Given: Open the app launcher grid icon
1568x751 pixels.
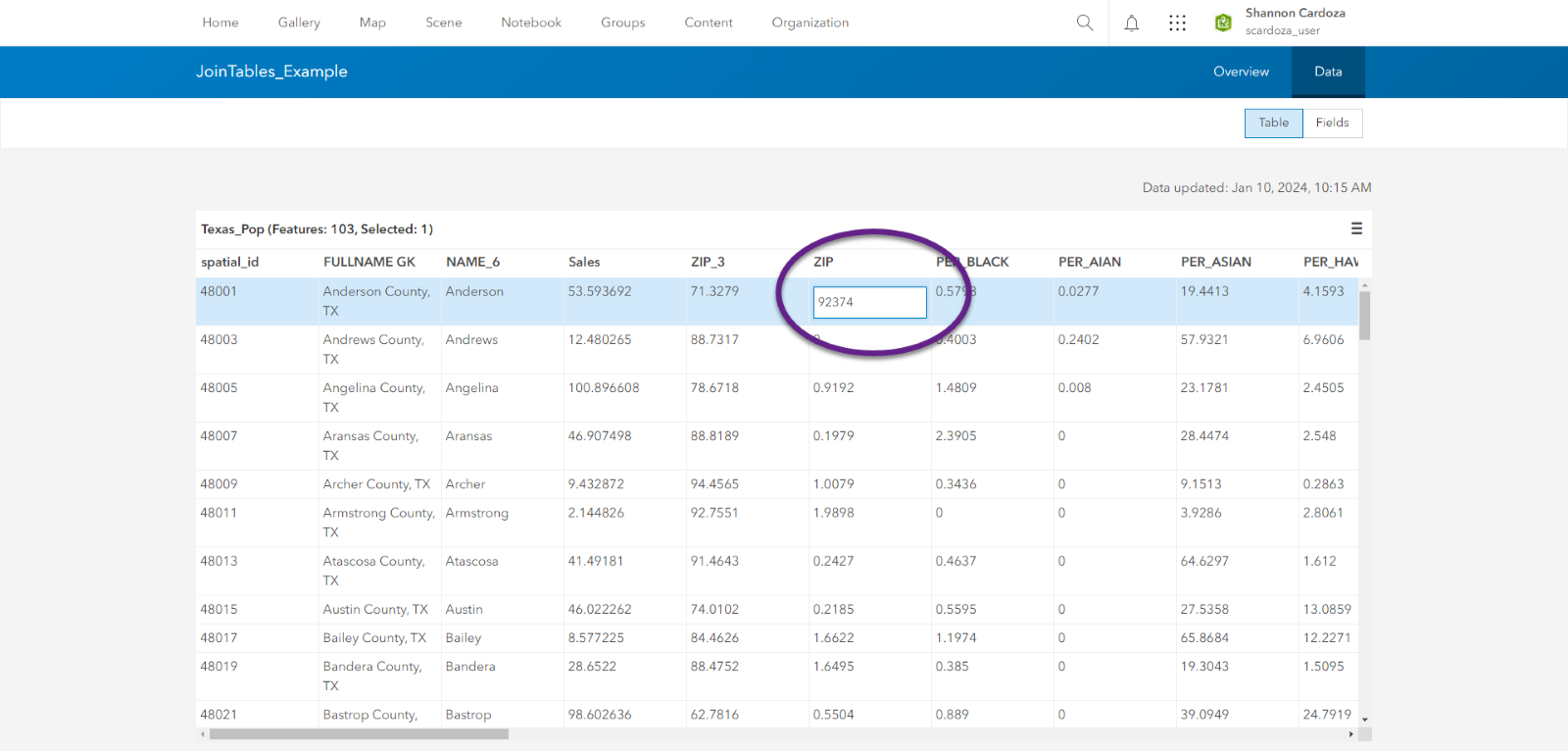Looking at the screenshot, I should click(1177, 23).
